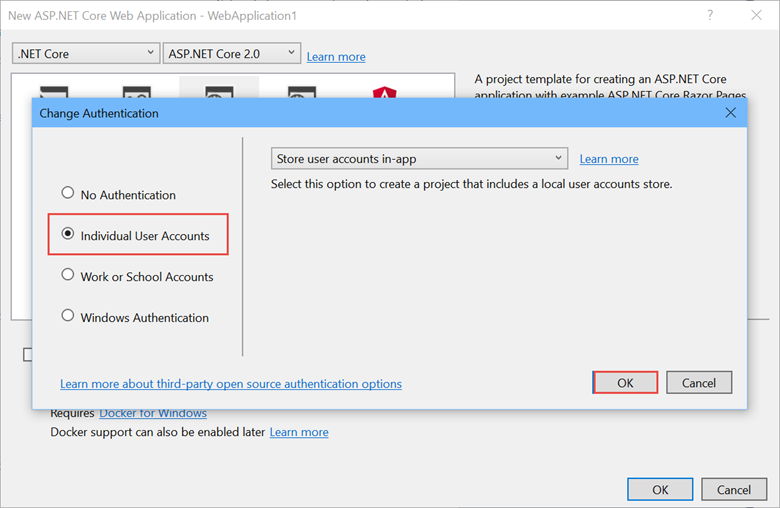Click Learn more about Docker support
The image size is (780, 508).
tap(299, 432)
